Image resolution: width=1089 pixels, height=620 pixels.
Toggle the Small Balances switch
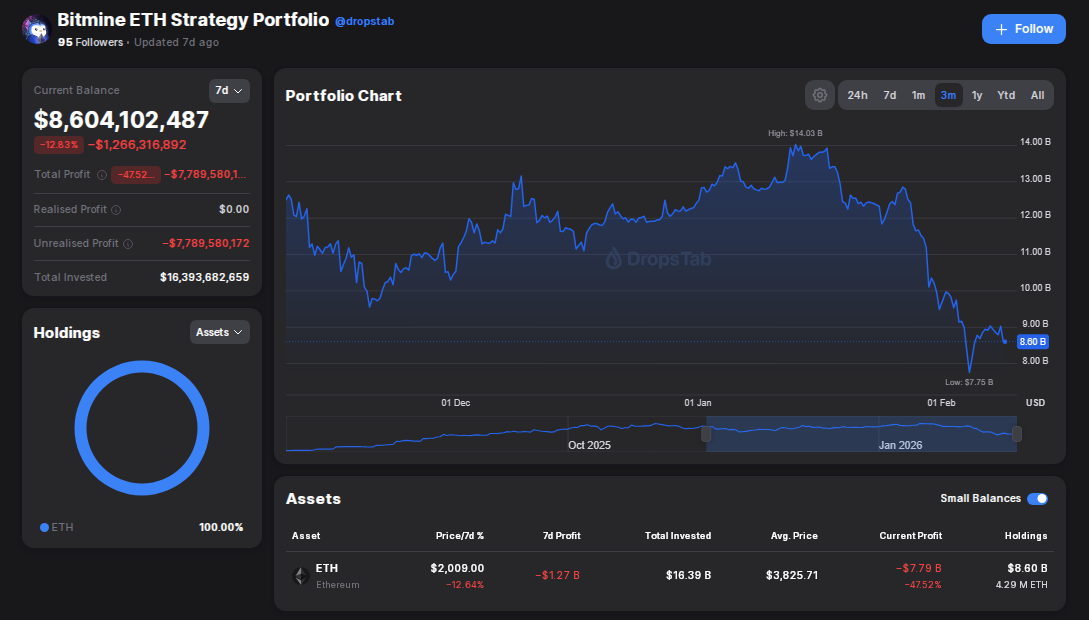click(1037, 498)
